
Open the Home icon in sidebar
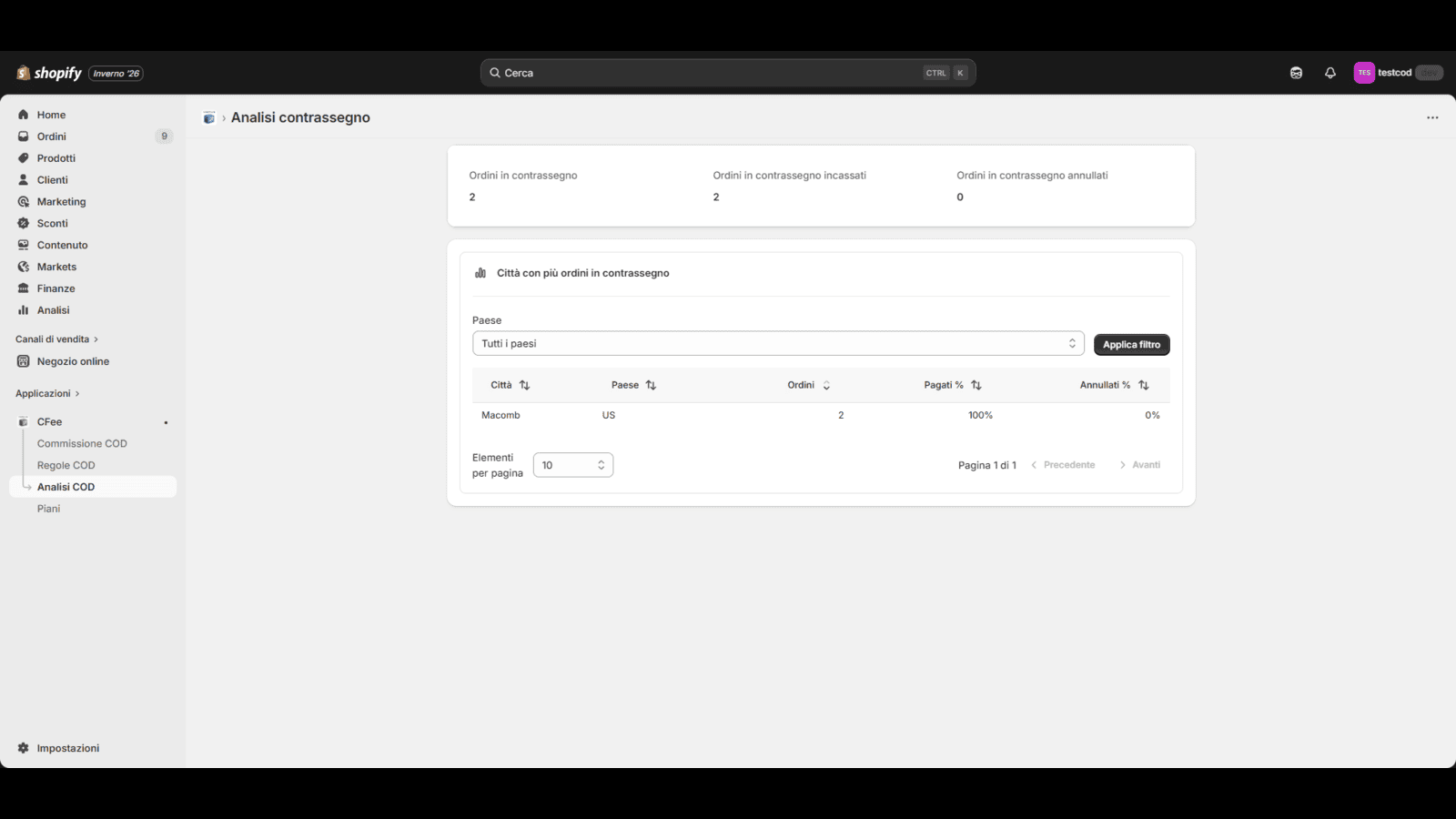point(24,115)
